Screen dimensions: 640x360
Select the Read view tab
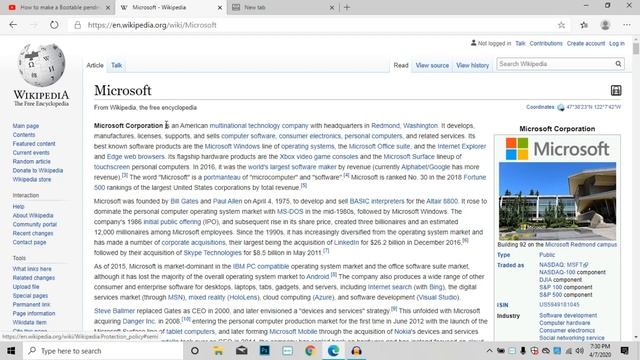(x=401, y=65)
